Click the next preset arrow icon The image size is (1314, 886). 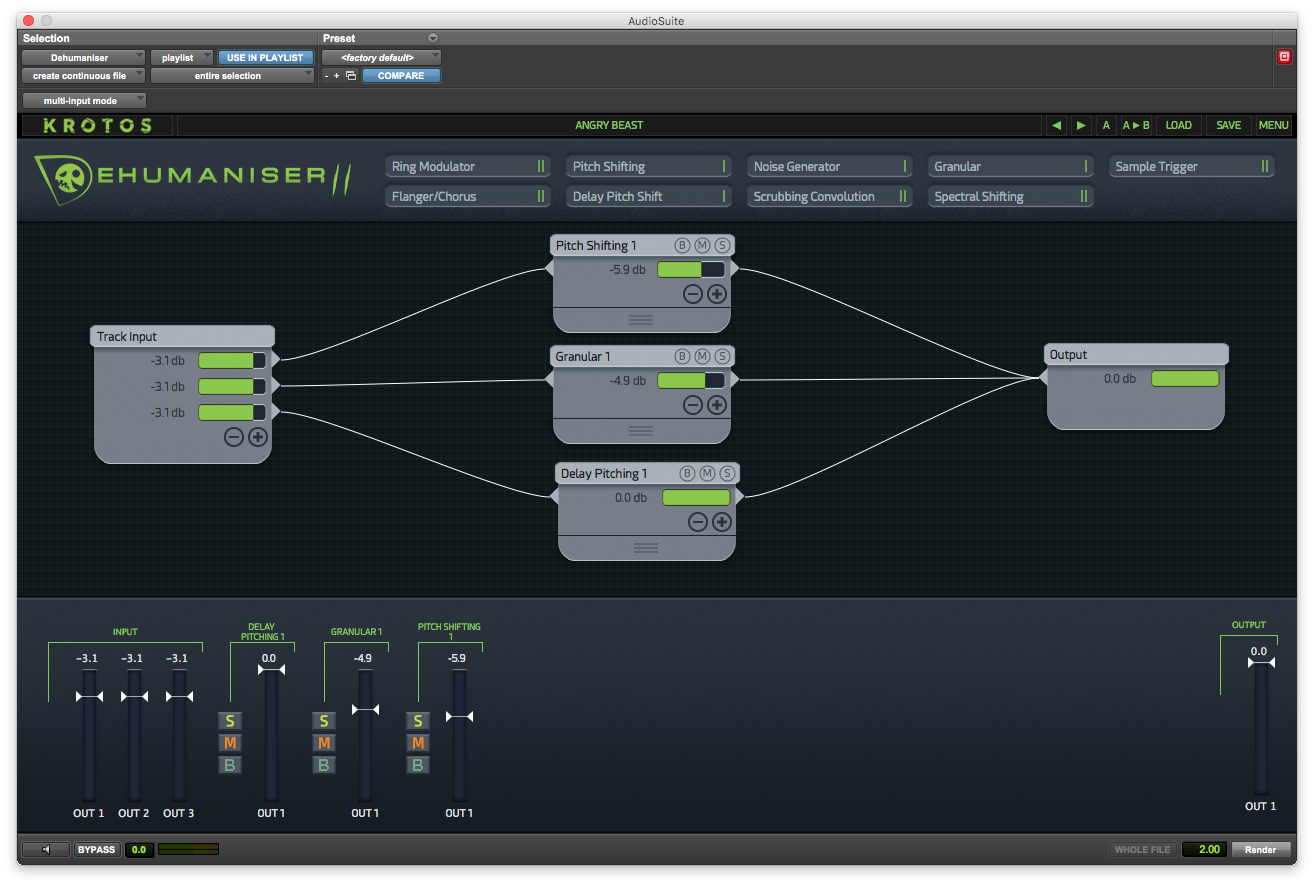point(1080,126)
